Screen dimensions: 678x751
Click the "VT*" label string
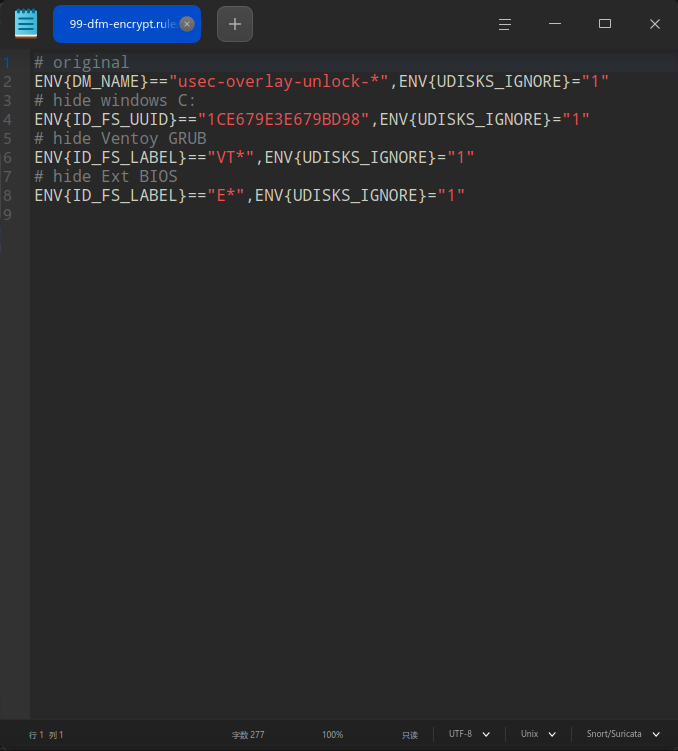[x=230, y=157]
